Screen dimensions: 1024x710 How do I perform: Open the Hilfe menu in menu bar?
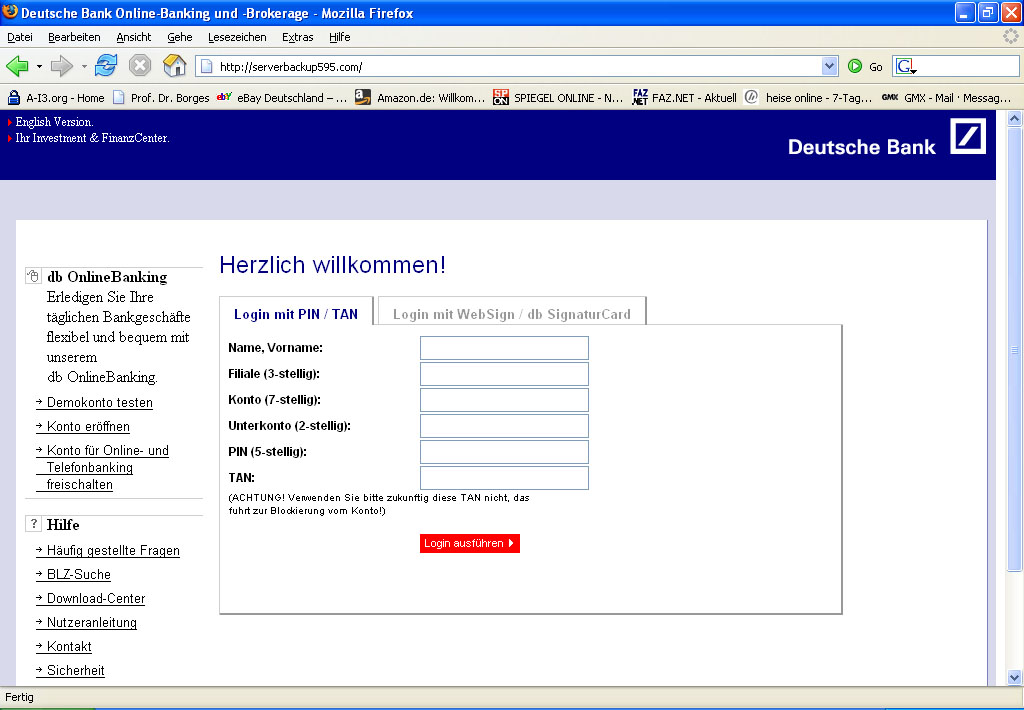340,37
